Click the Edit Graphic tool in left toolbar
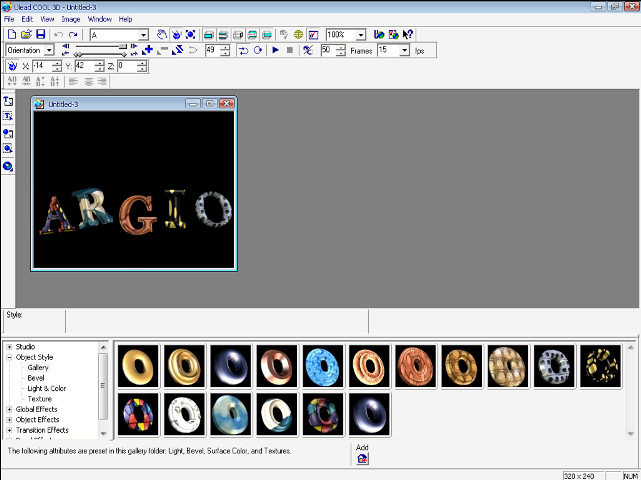The width and height of the screenshot is (641, 480). click(8, 149)
